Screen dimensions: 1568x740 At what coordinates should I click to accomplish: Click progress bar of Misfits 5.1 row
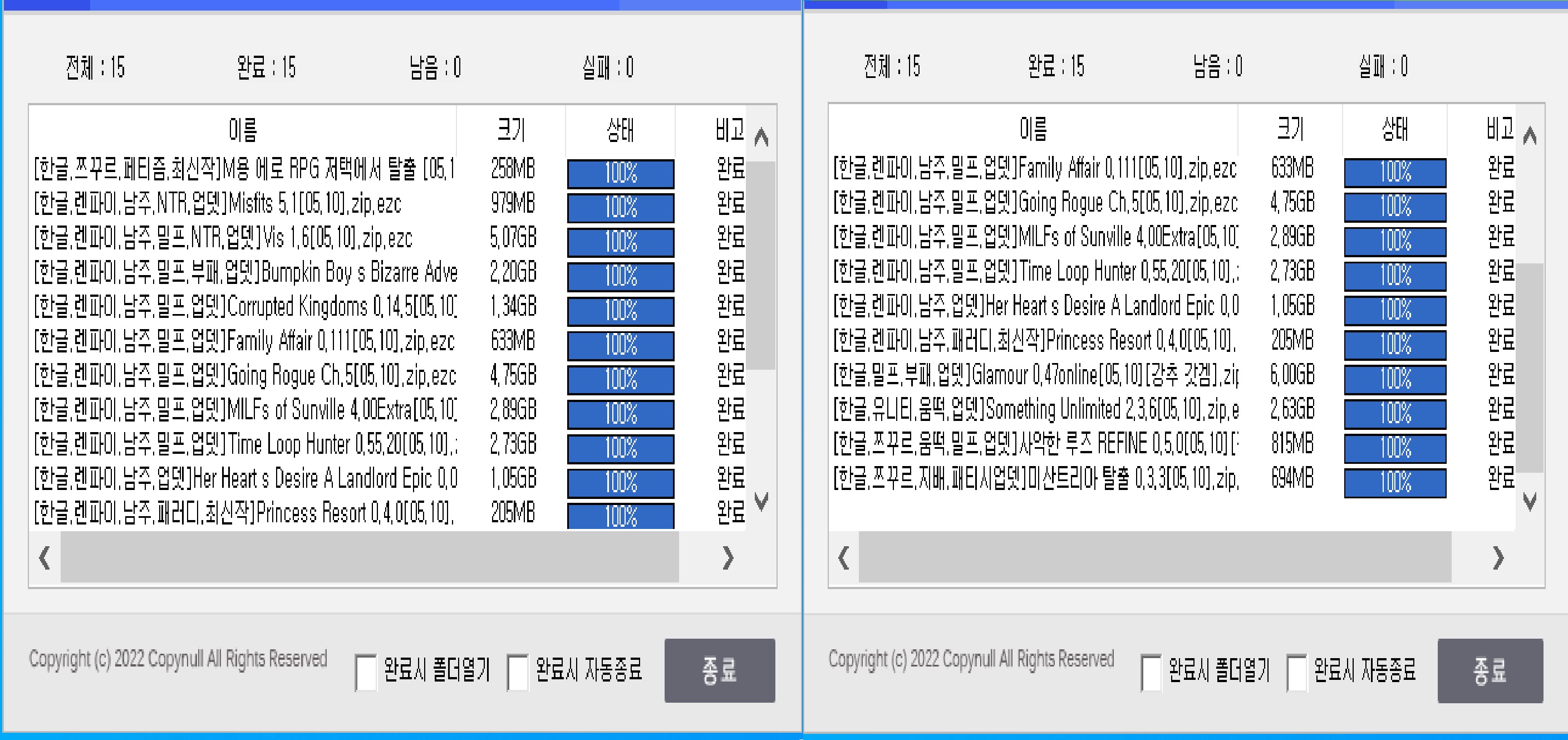click(620, 208)
